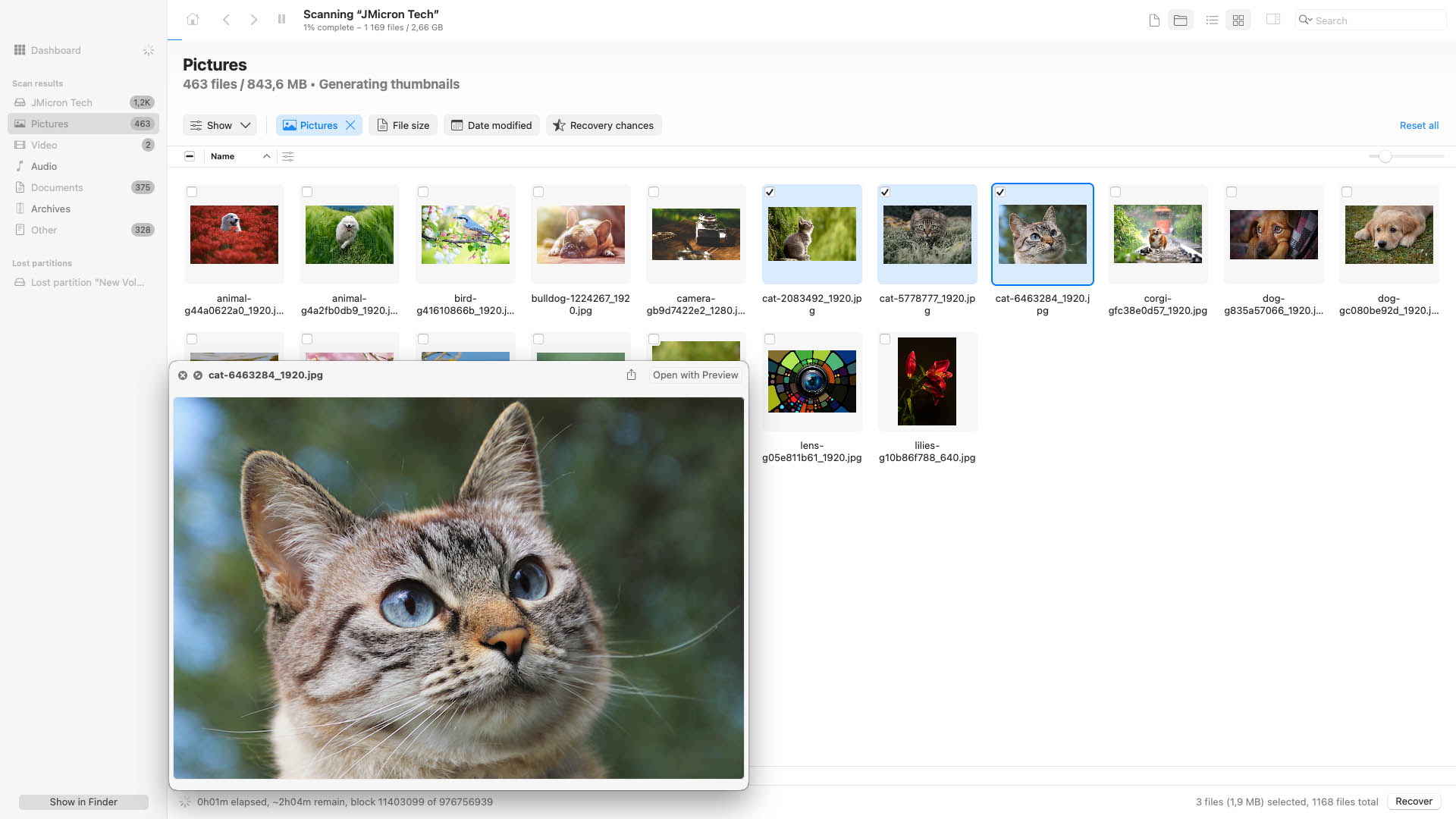Toggle checkbox on cat-2083492_1920.jpg
The width and height of the screenshot is (1456, 819).
pyautogui.click(x=770, y=192)
